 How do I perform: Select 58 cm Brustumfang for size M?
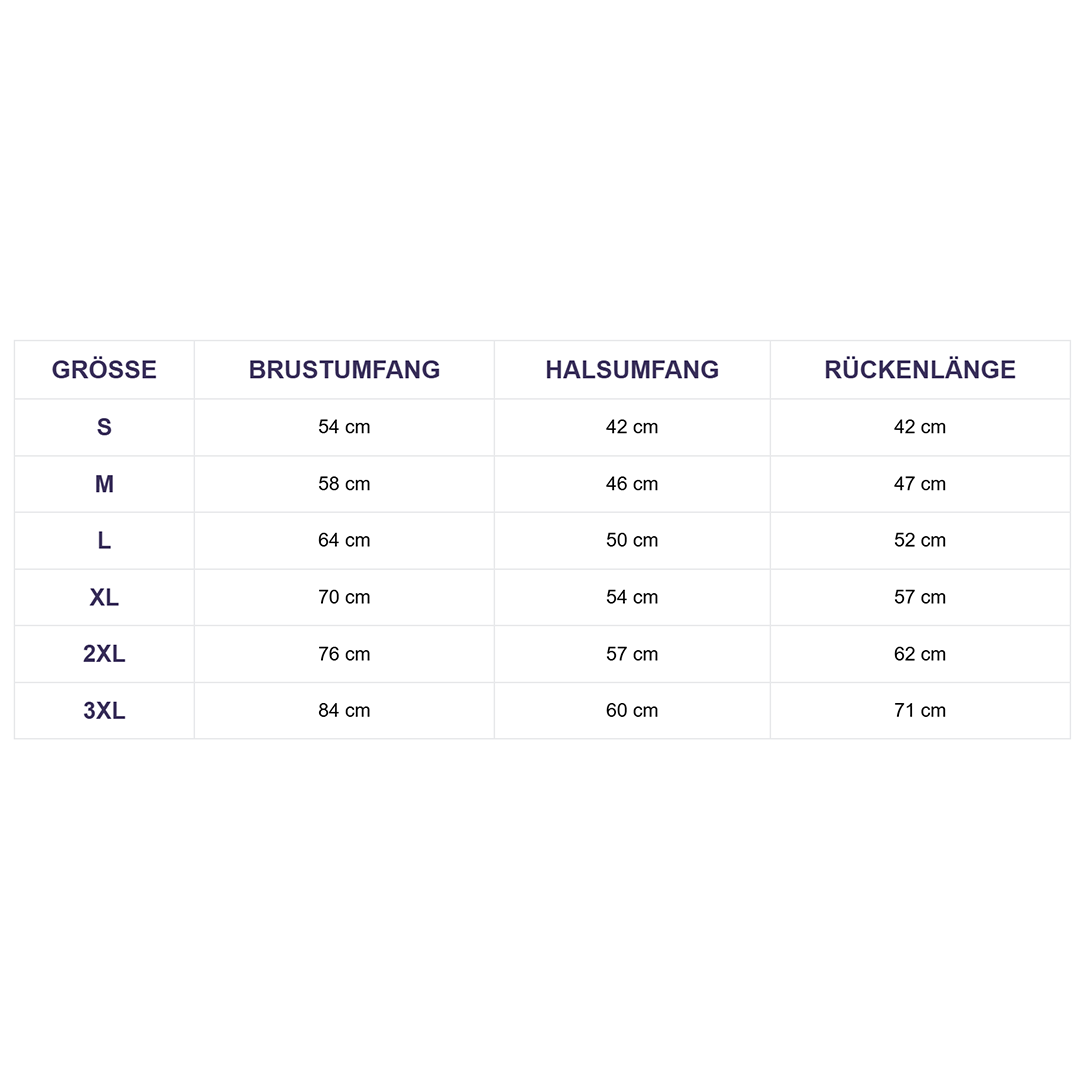click(x=344, y=484)
